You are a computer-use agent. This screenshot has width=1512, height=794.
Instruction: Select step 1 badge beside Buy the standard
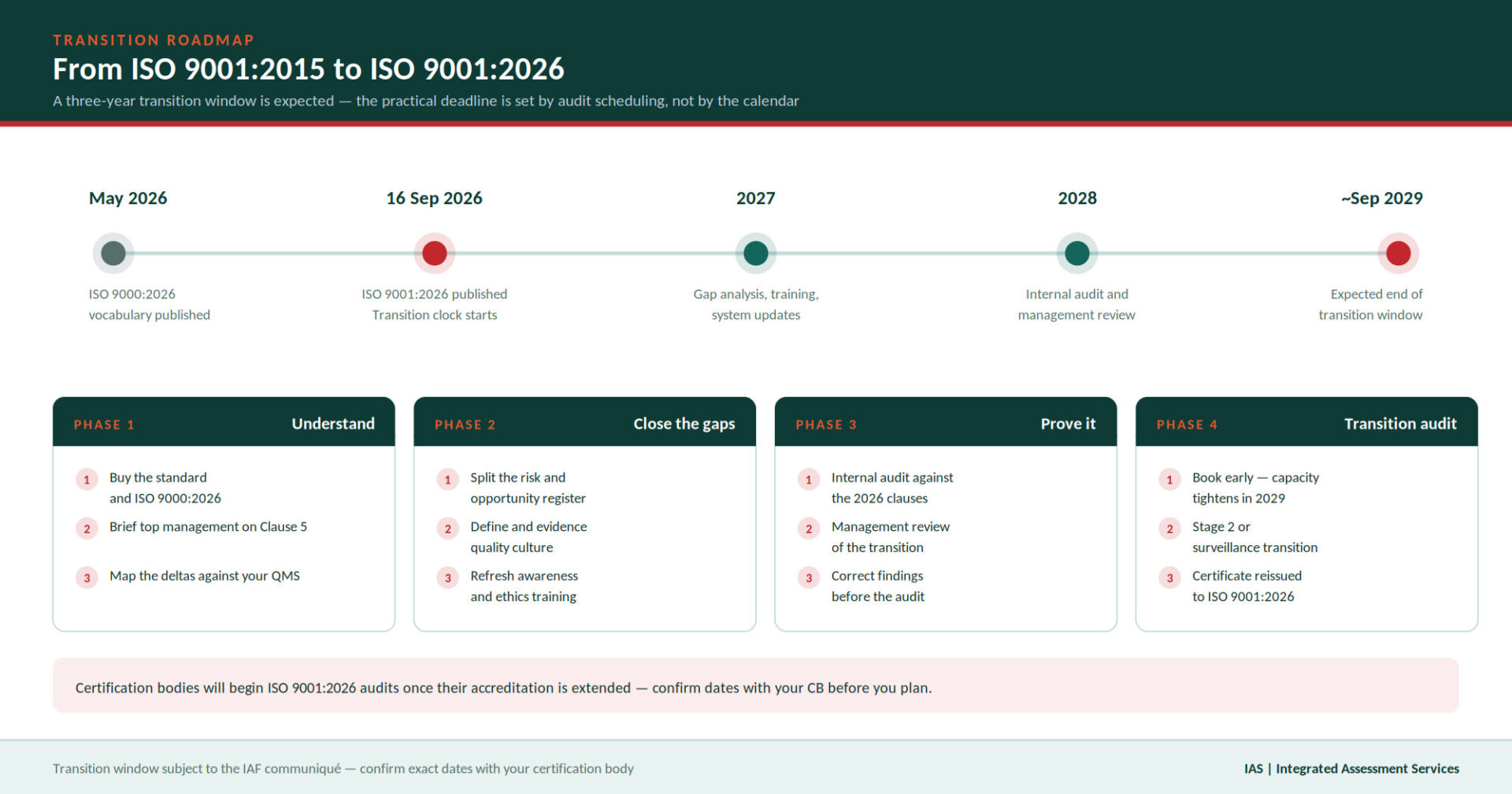pos(87,479)
